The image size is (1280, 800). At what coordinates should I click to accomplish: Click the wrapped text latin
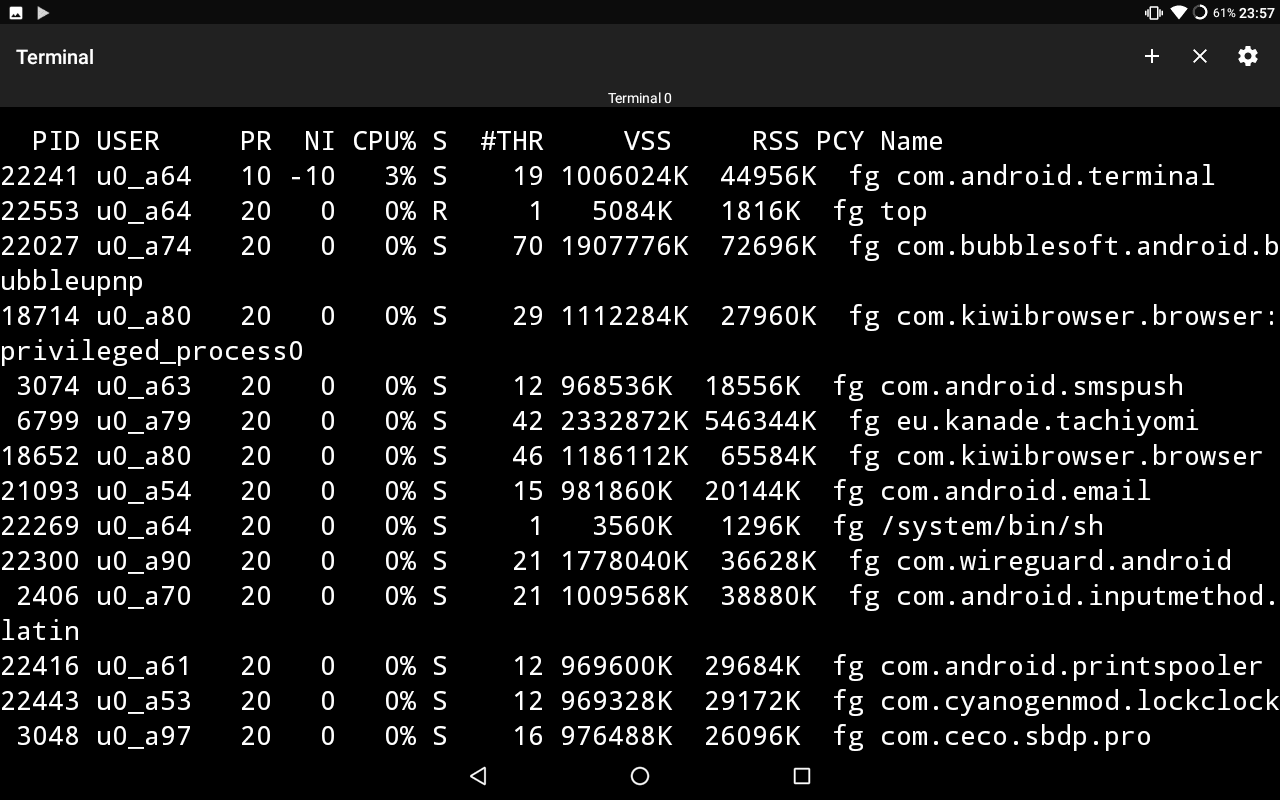(40, 631)
